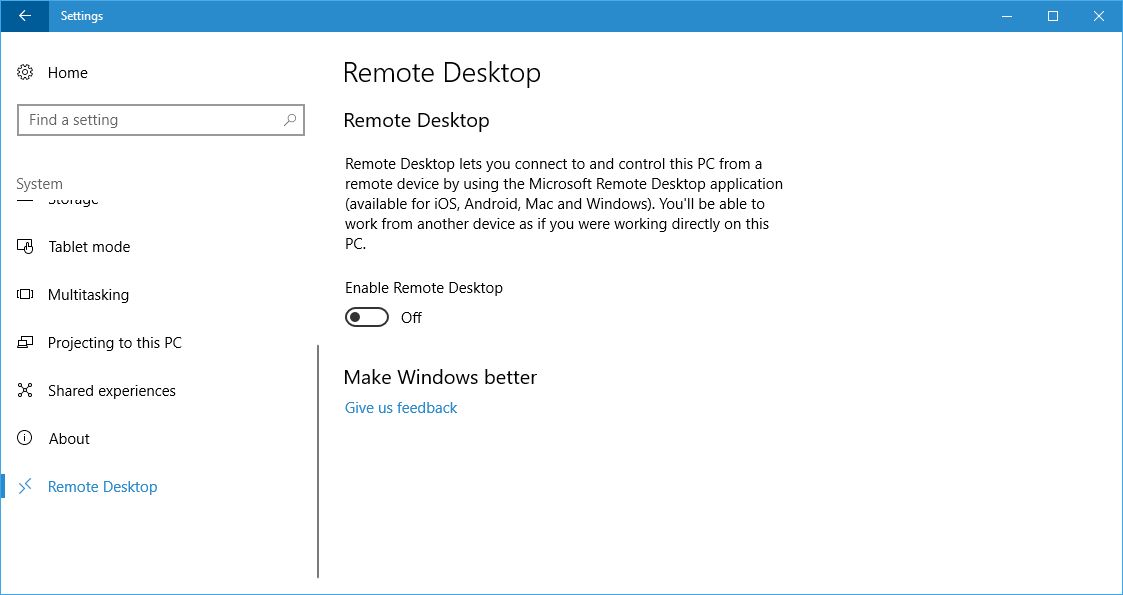This screenshot has width=1123, height=595.
Task: Click the Off state label
Action: (x=411, y=318)
